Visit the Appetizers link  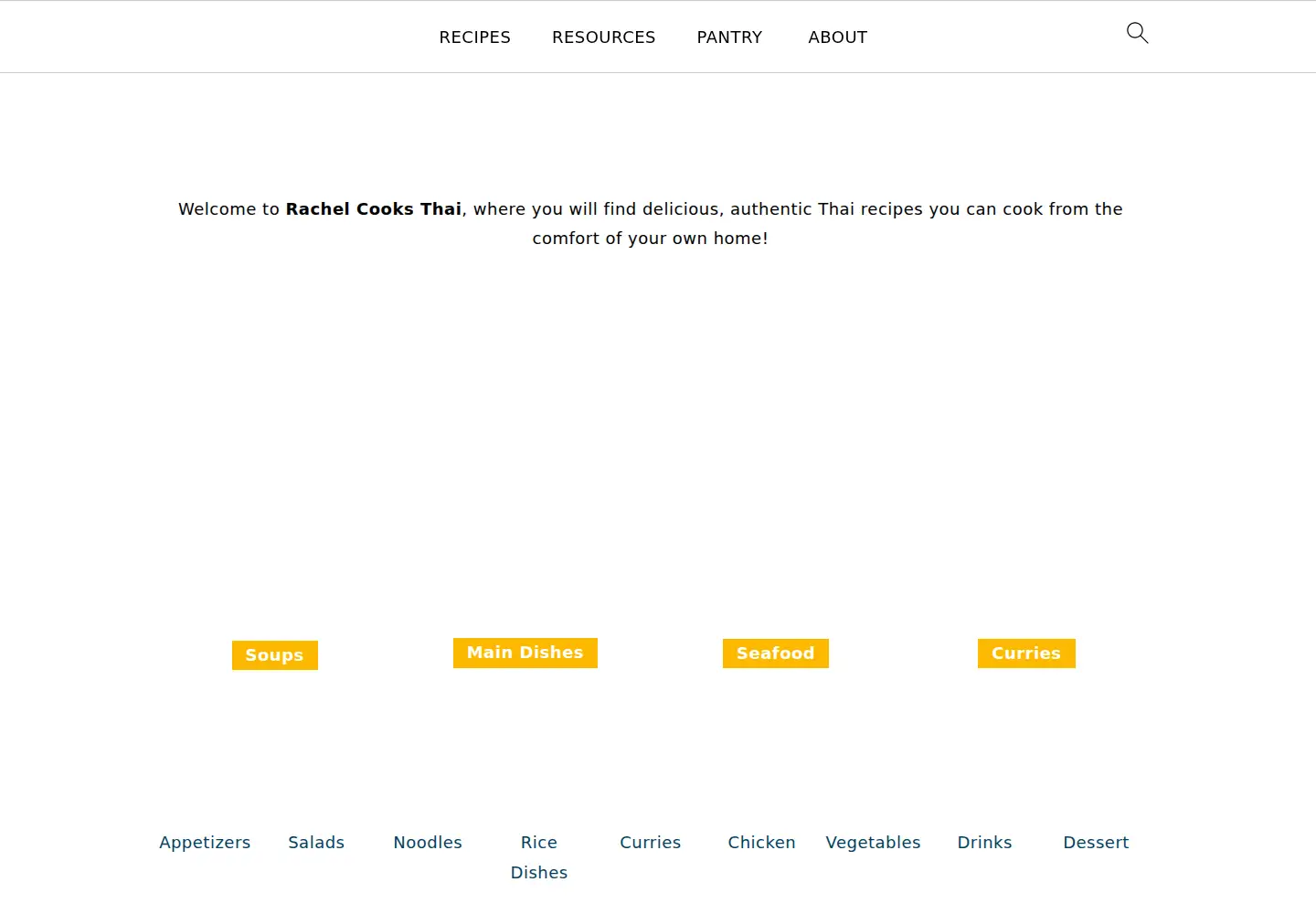pyautogui.click(x=205, y=843)
